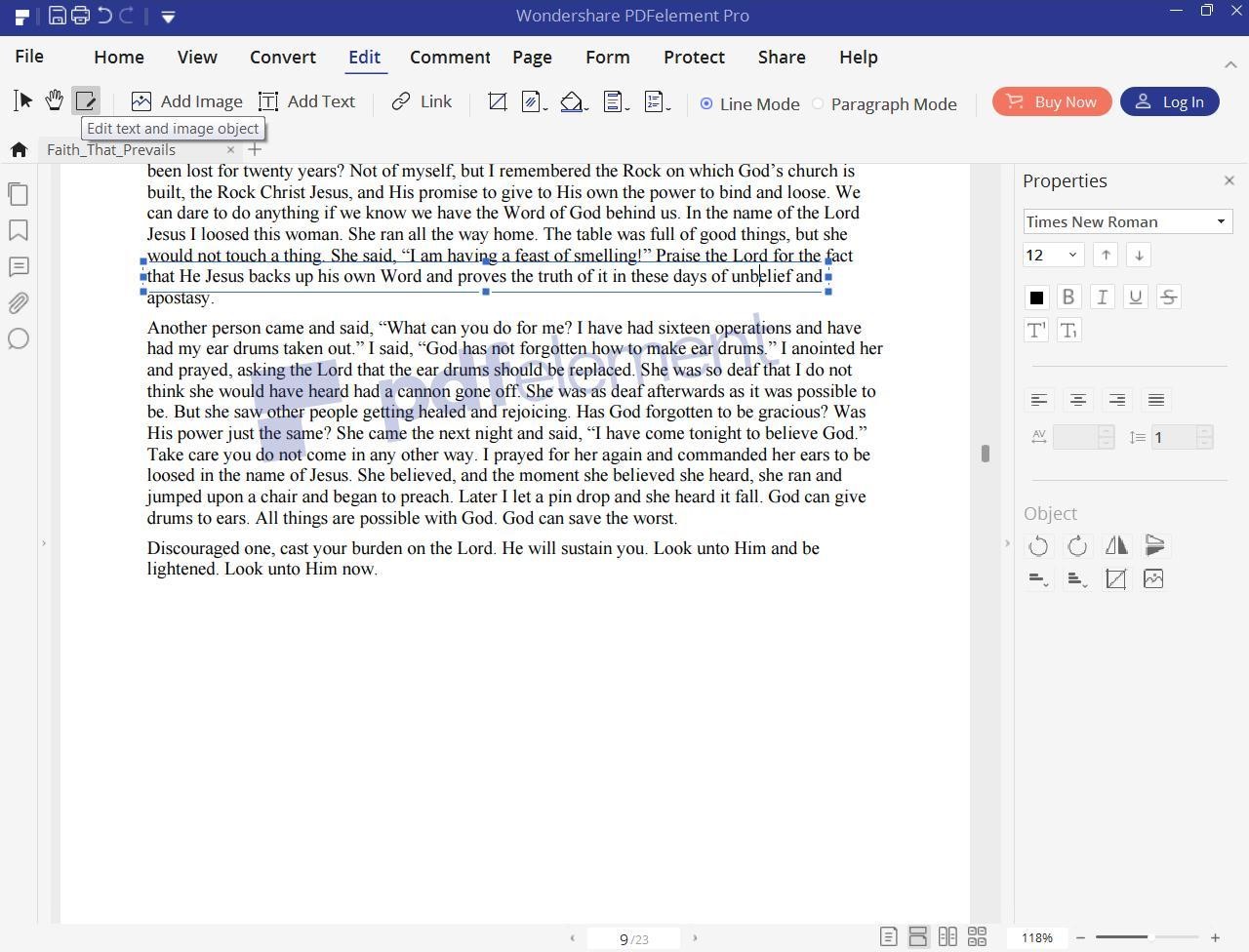1249x952 pixels.
Task: Expand the watermark tool dropdown arrow
Action: click(544, 109)
